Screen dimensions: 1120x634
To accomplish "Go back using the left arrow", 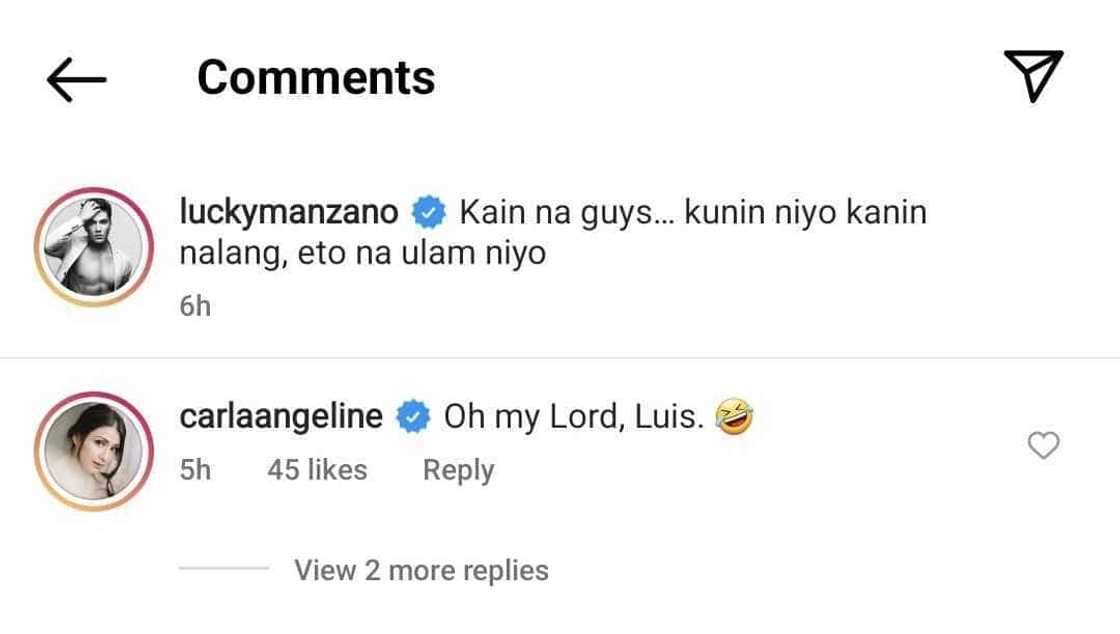I will coord(76,79).
